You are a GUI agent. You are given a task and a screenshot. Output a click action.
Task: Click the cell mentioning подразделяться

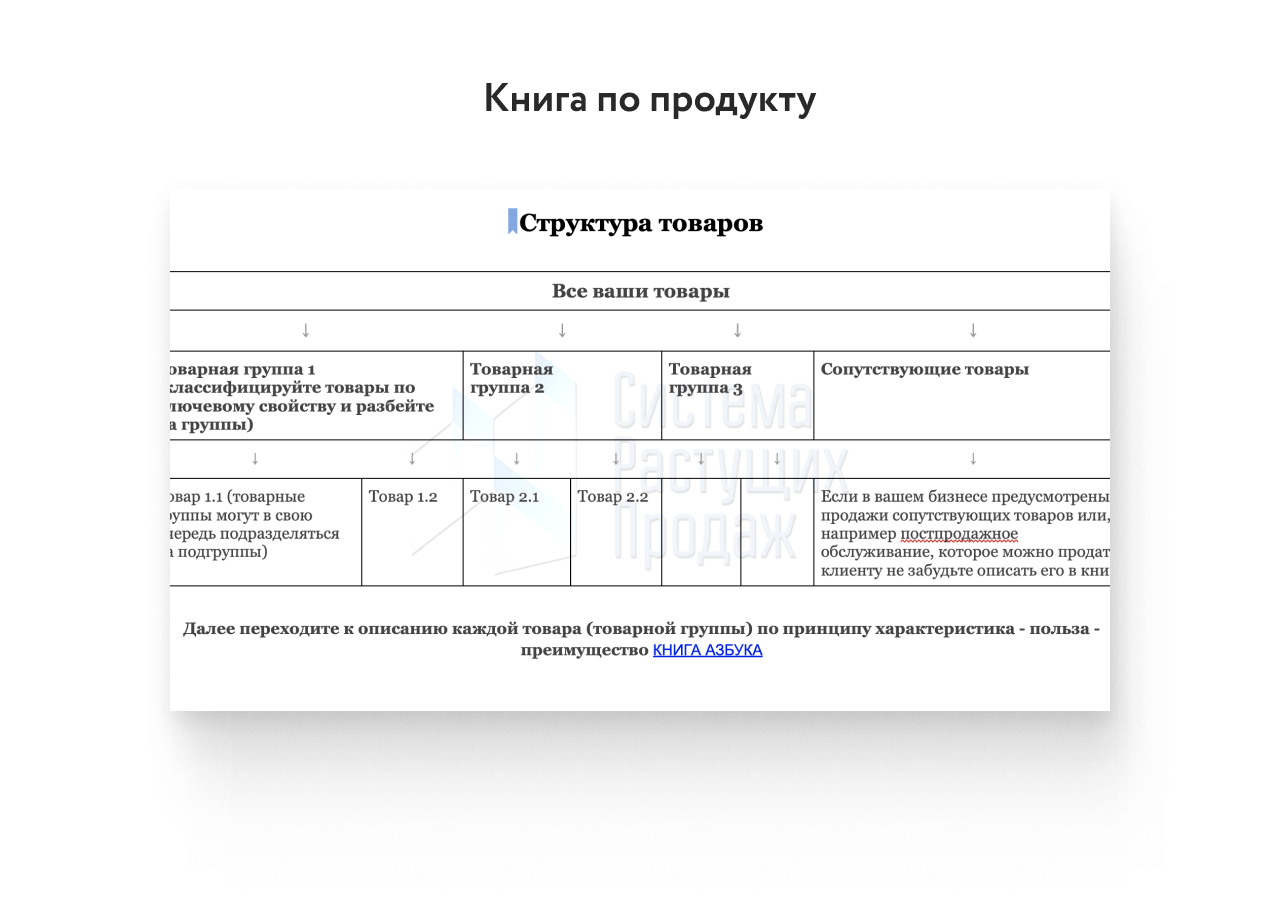(265, 531)
